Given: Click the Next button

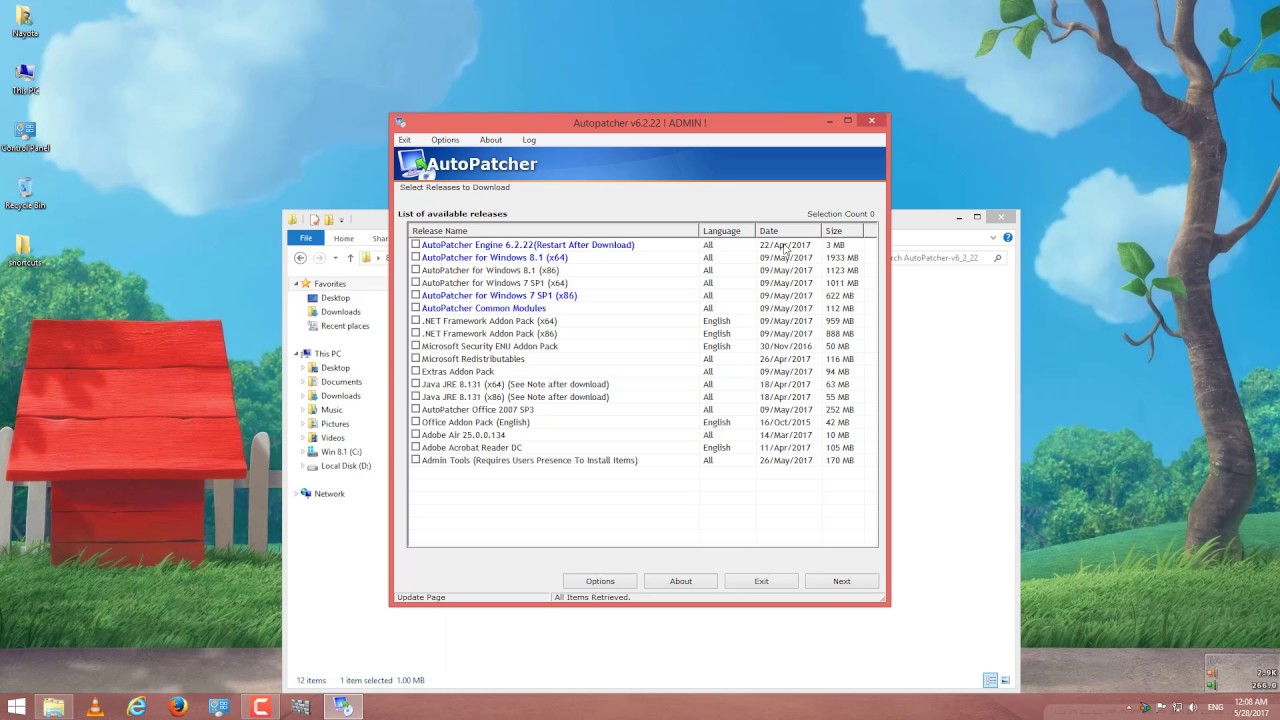Looking at the screenshot, I should [842, 581].
